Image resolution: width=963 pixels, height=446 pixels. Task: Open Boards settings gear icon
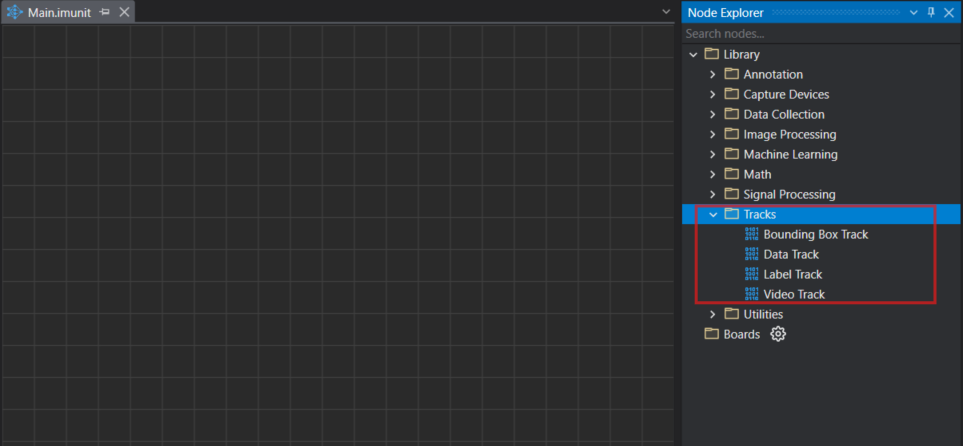[x=778, y=334]
